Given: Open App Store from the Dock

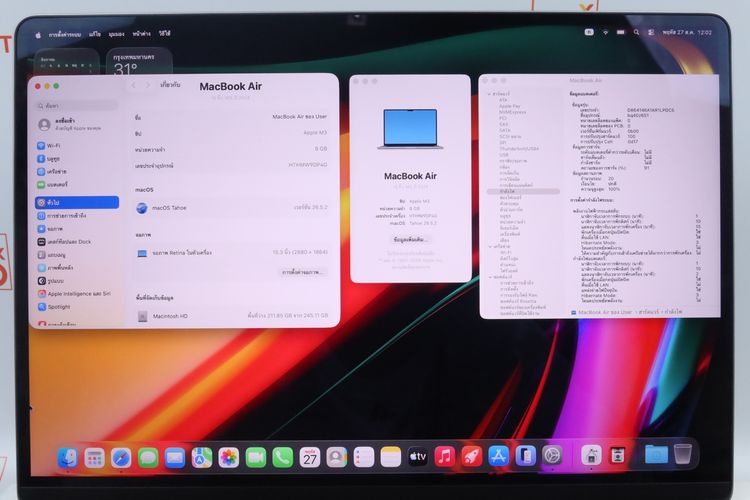Looking at the screenshot, I should tap(498, 456).
